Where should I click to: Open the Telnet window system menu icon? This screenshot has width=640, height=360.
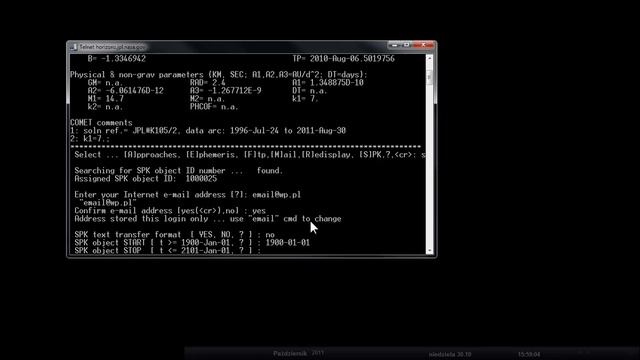[73, 47]
